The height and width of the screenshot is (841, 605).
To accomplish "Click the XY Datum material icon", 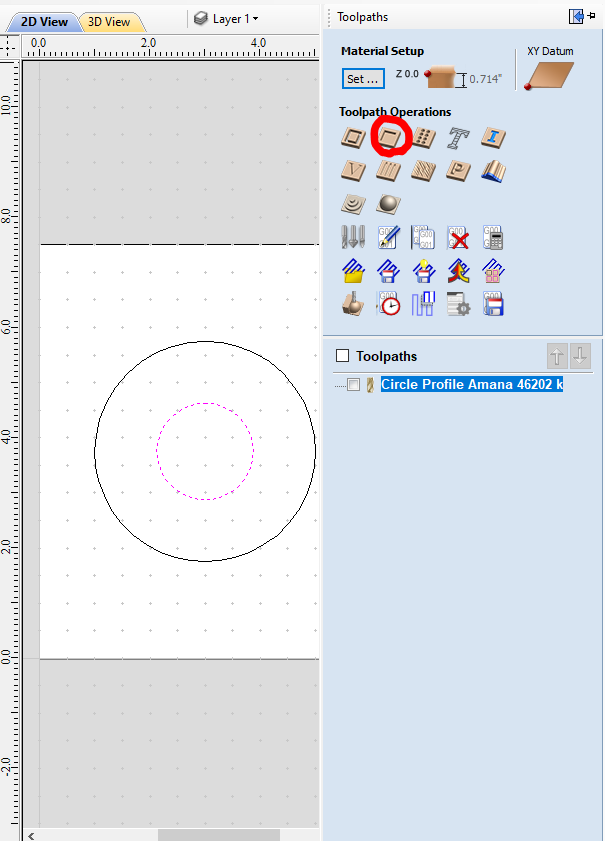I will click(x=549, y=76).
